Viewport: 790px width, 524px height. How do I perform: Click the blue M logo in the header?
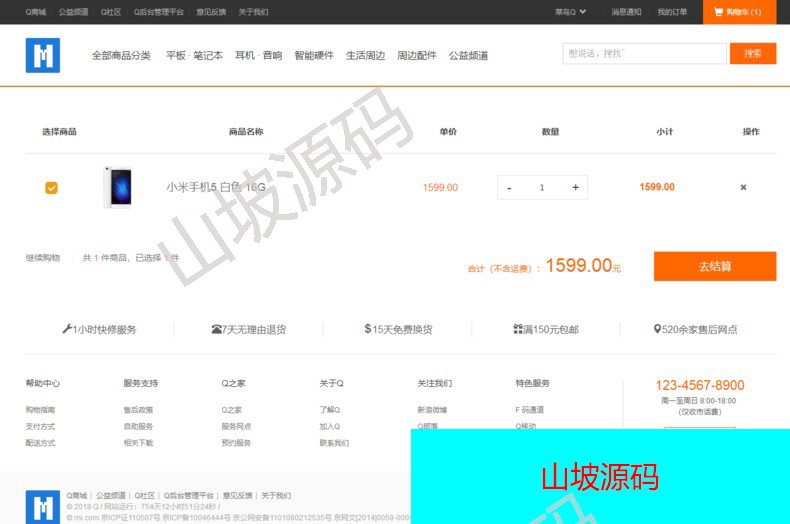click(x=43, y=55)
